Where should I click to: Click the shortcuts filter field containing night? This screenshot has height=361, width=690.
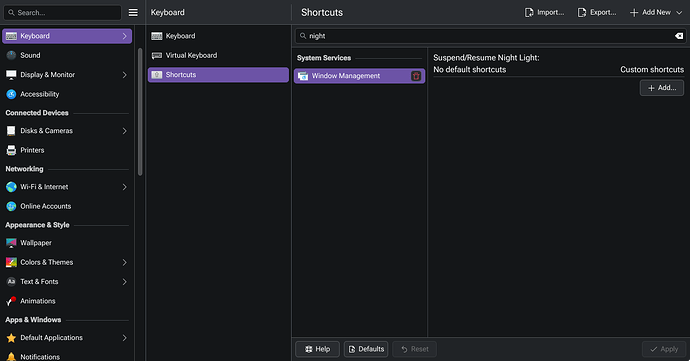[x=490, y=36]
